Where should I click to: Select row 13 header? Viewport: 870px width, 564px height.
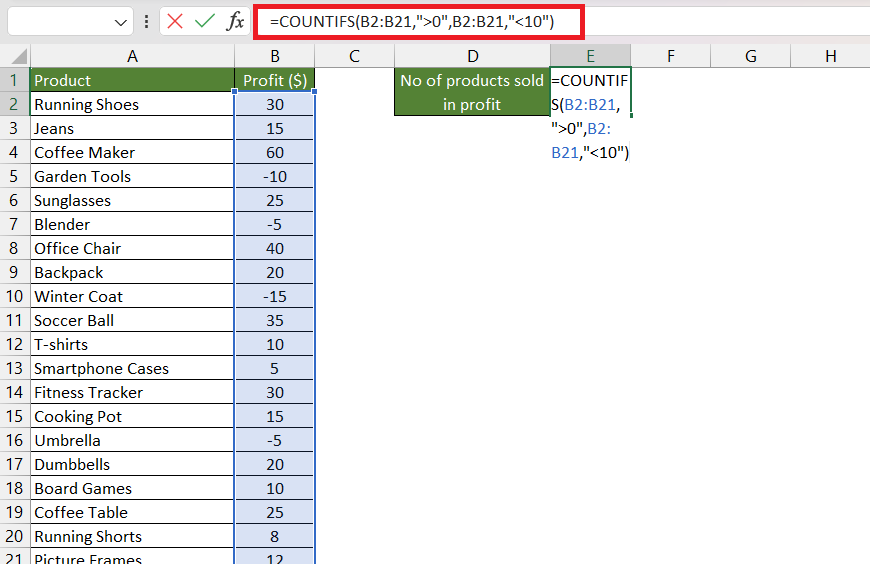14,369
